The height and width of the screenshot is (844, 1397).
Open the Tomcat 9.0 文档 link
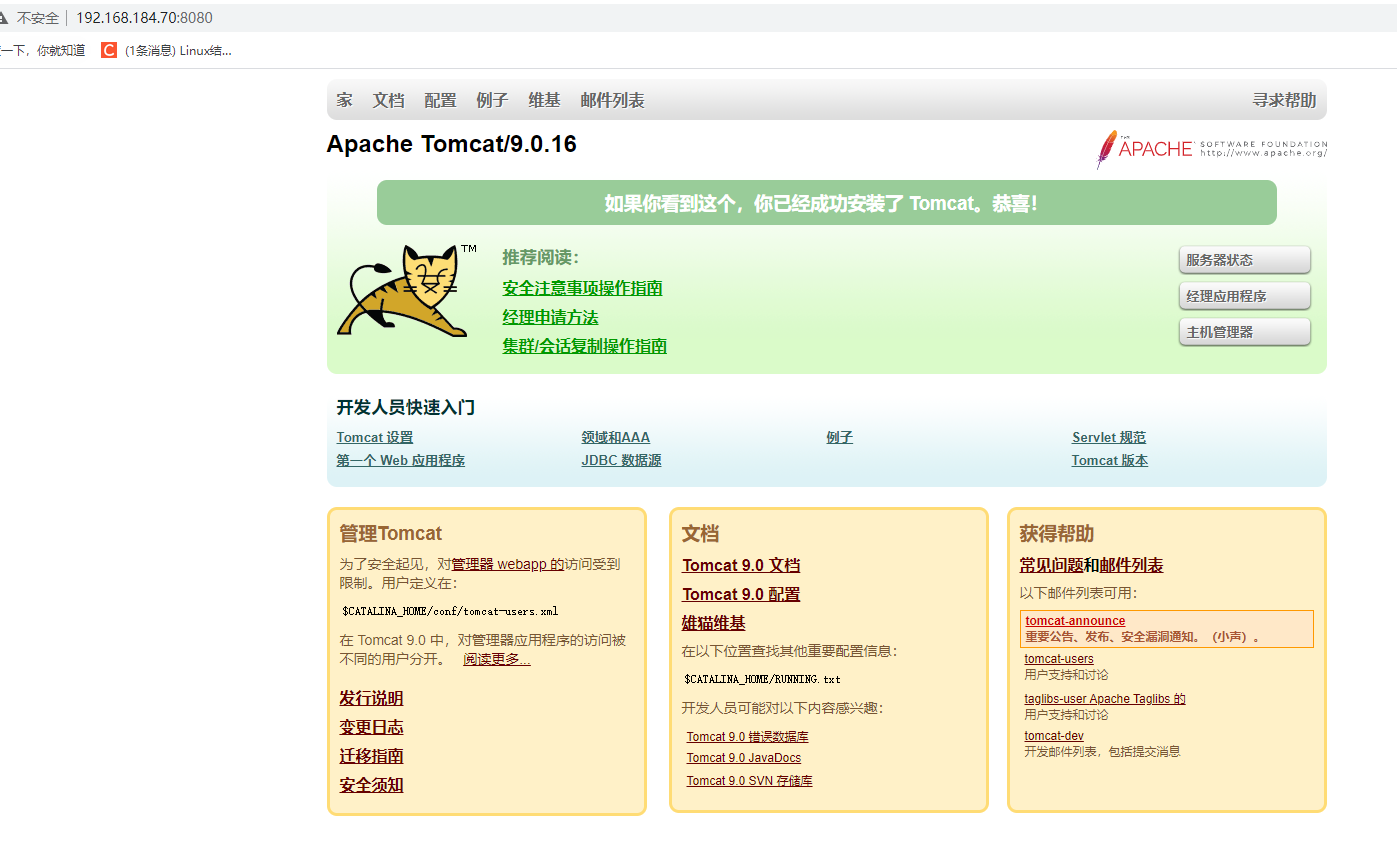click(741, 565)
